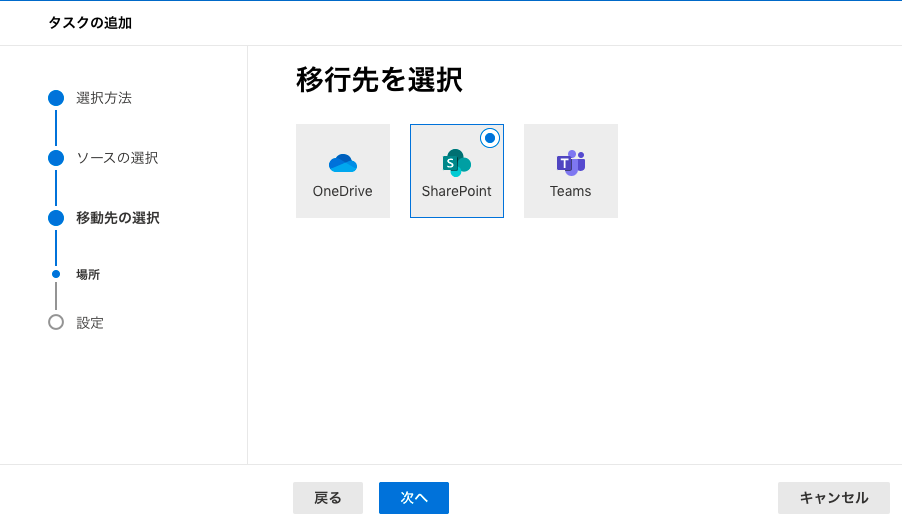The height and width of the screenshot is (529, 902).
Task: Jump to the 場所 sub-step
Action: click(x=88, y=274)
